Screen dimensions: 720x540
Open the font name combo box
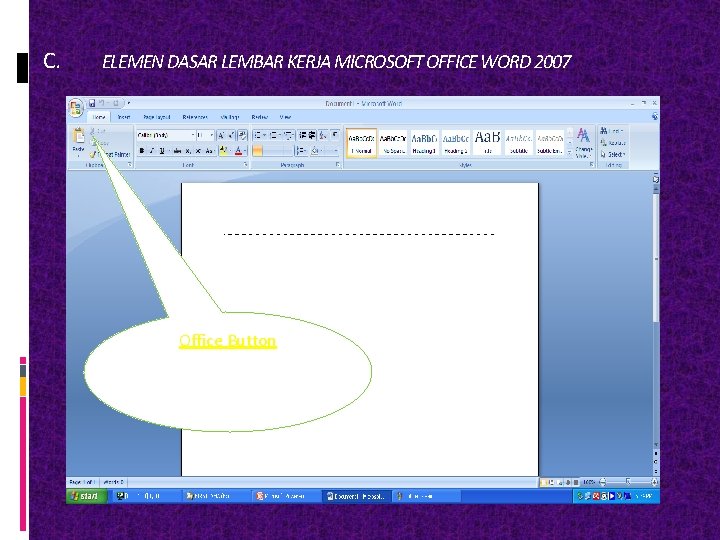(x=166, y=135)
